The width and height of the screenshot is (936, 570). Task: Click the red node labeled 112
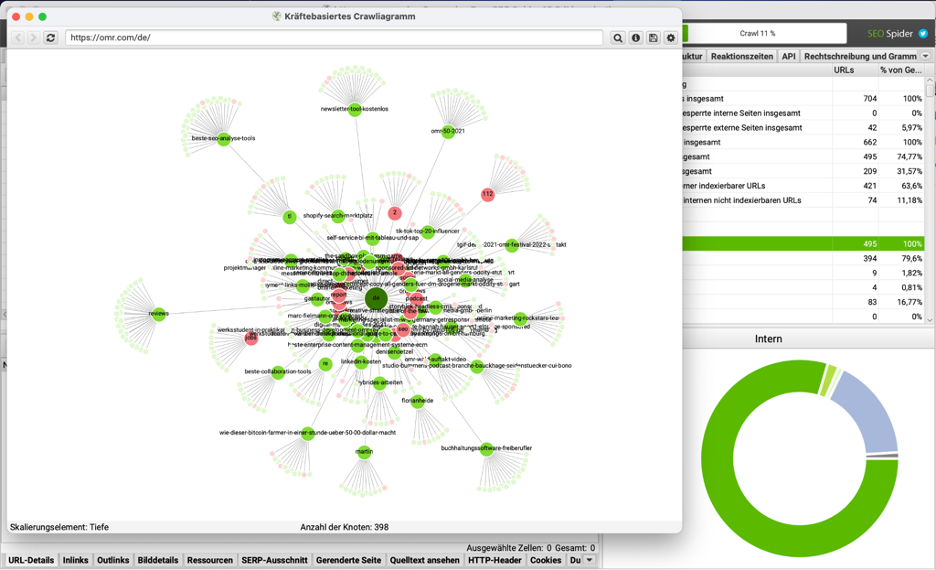coord(487,194)
